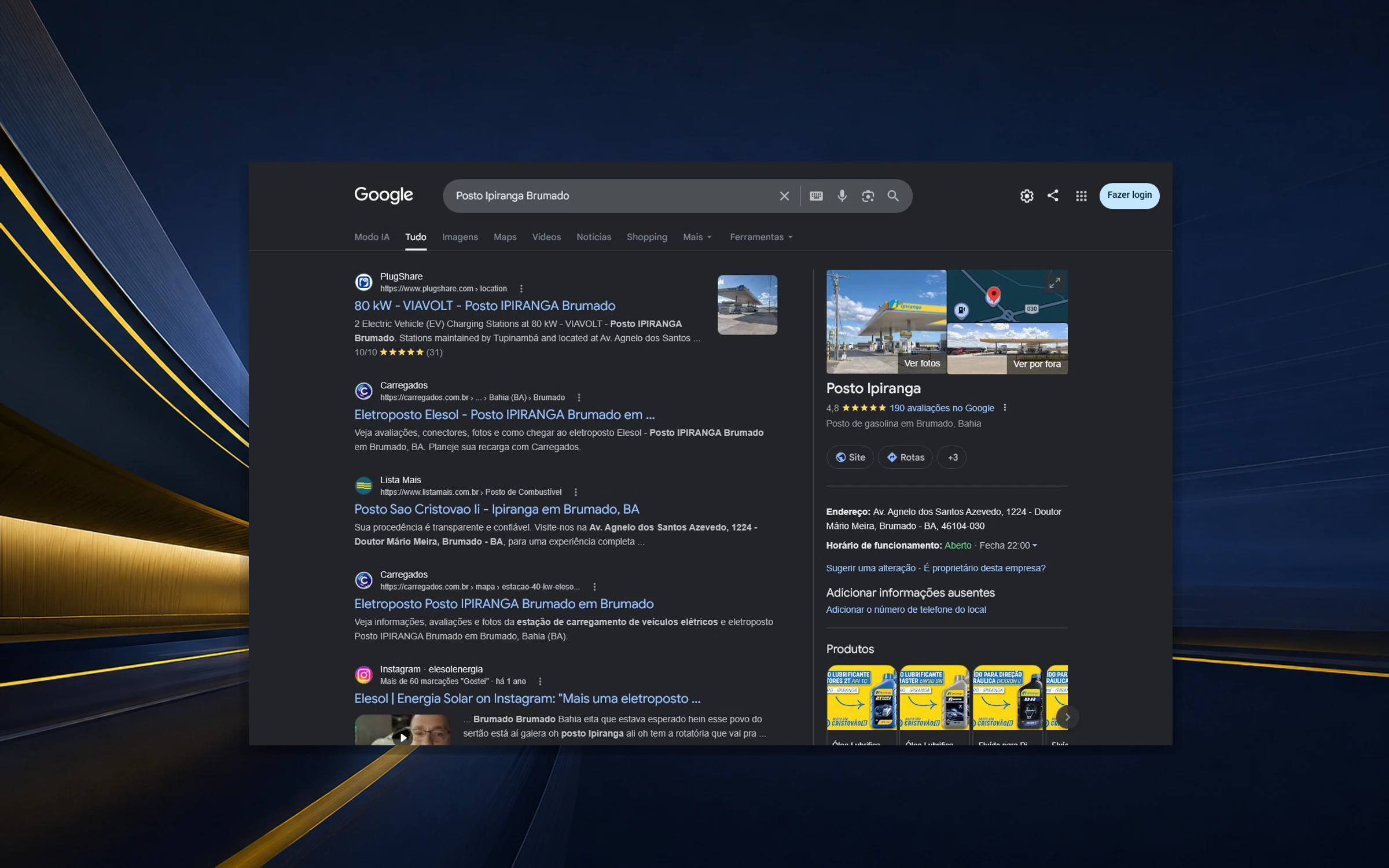Click the share icon in the header
The height and width of the screenshot is (868, 1389).
pyautogui.click(x=1053, y=196)
